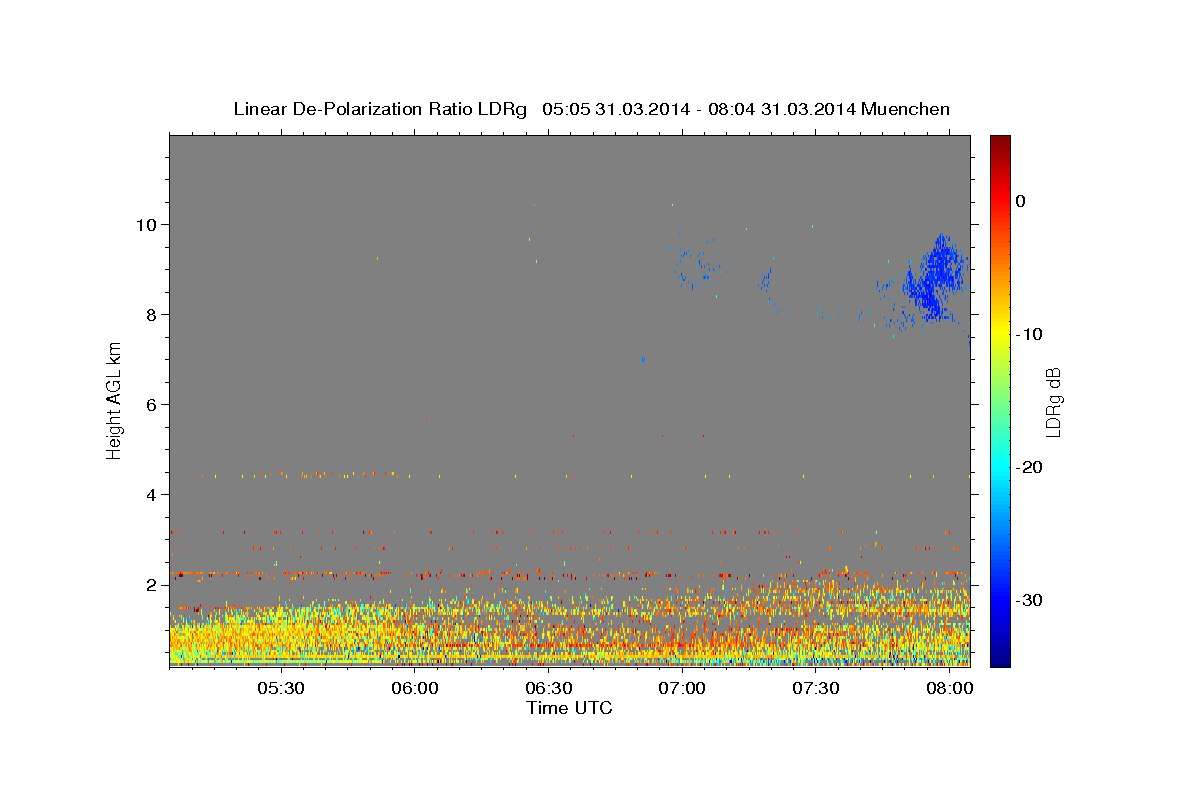Viewport: 1200px width, 800px height.
Task: Click the start time '05:05 31.03.2014' in title
Action: click(615, 109)
